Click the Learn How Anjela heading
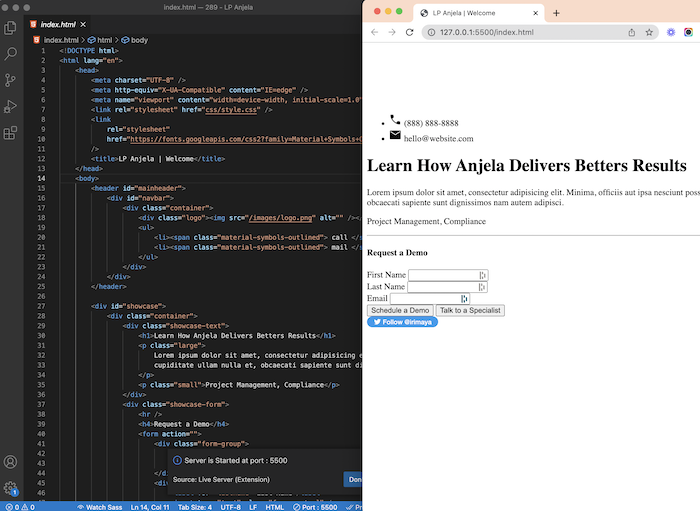Image resolution: width=700 pixels, height=511 pixels. pyautogui.click(x=527, y=166)
